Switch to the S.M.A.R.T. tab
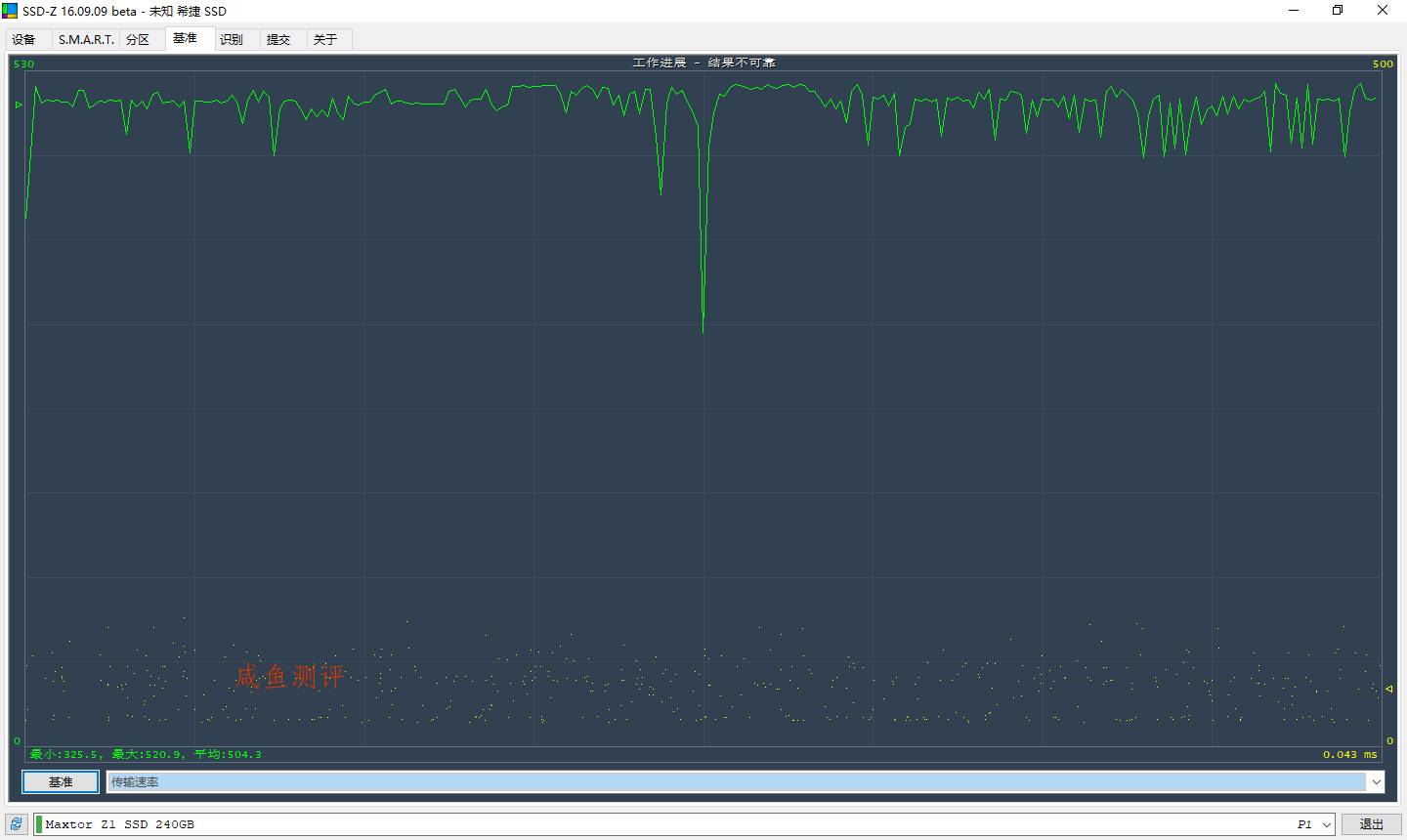The height and width of the screenshot is (840, 1407). 86,40
